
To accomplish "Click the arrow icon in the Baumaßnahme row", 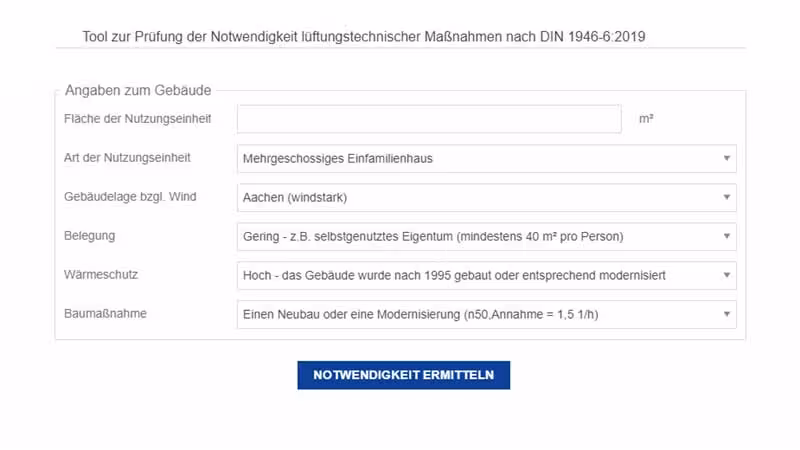I will (727, 314).
